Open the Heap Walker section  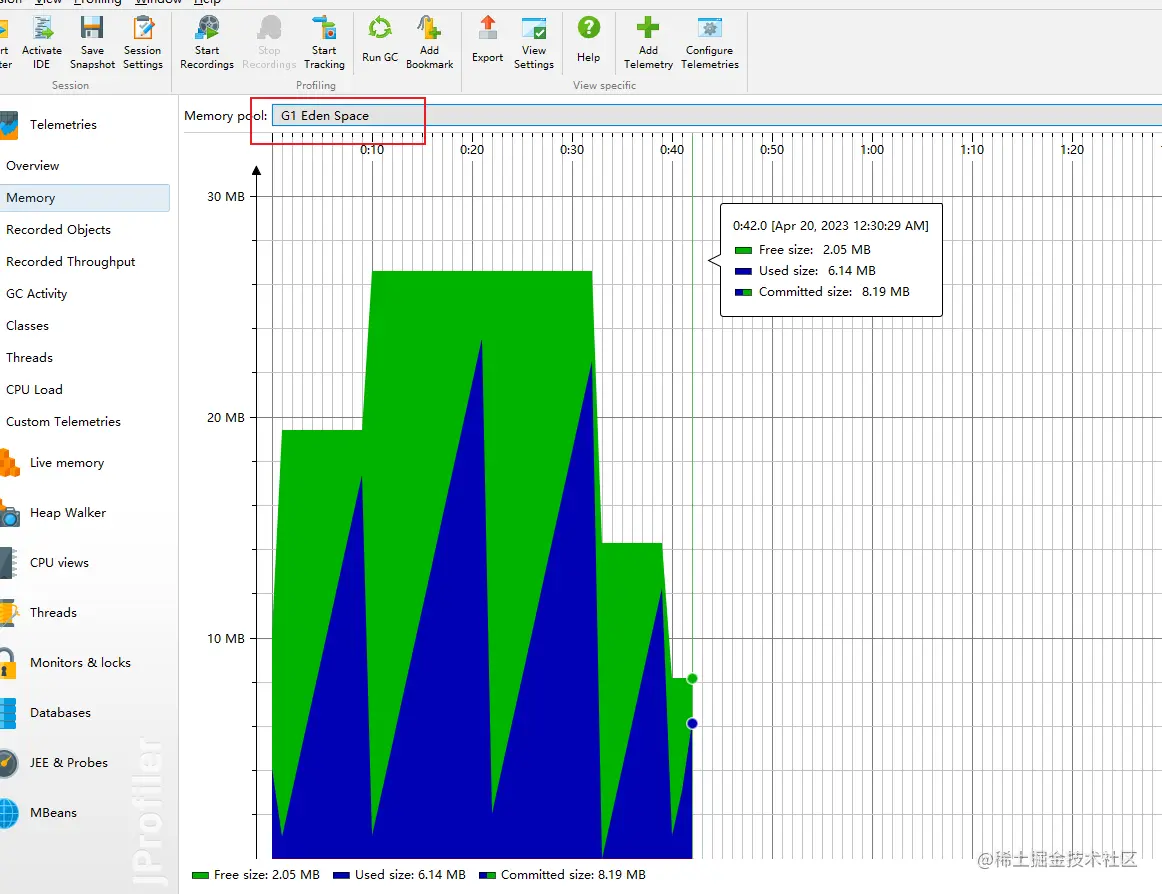(67, 513)
